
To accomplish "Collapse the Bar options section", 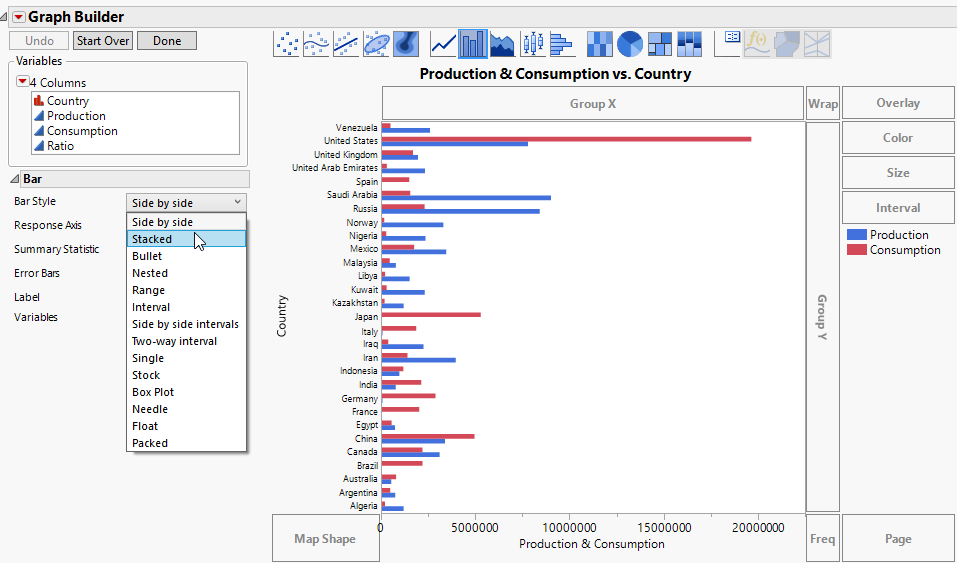I will tap(14, 179).
